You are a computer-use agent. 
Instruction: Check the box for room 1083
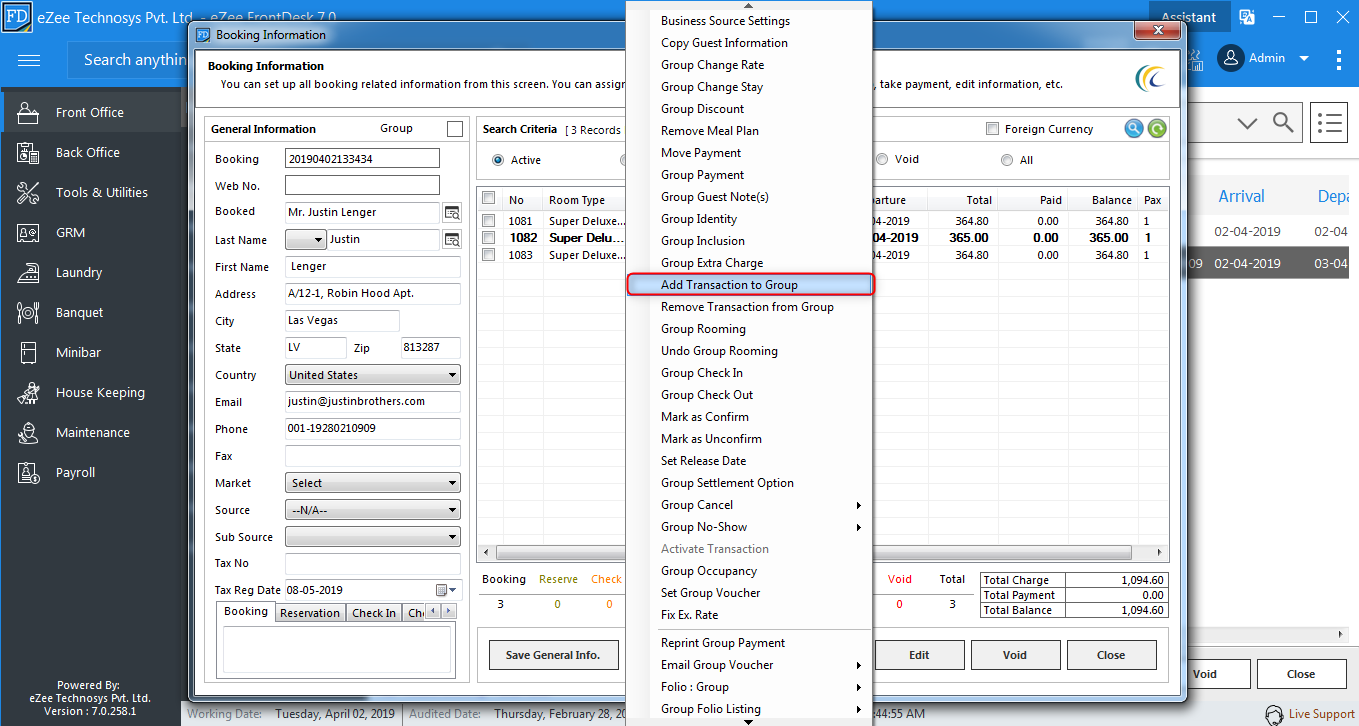coord(489,255)
